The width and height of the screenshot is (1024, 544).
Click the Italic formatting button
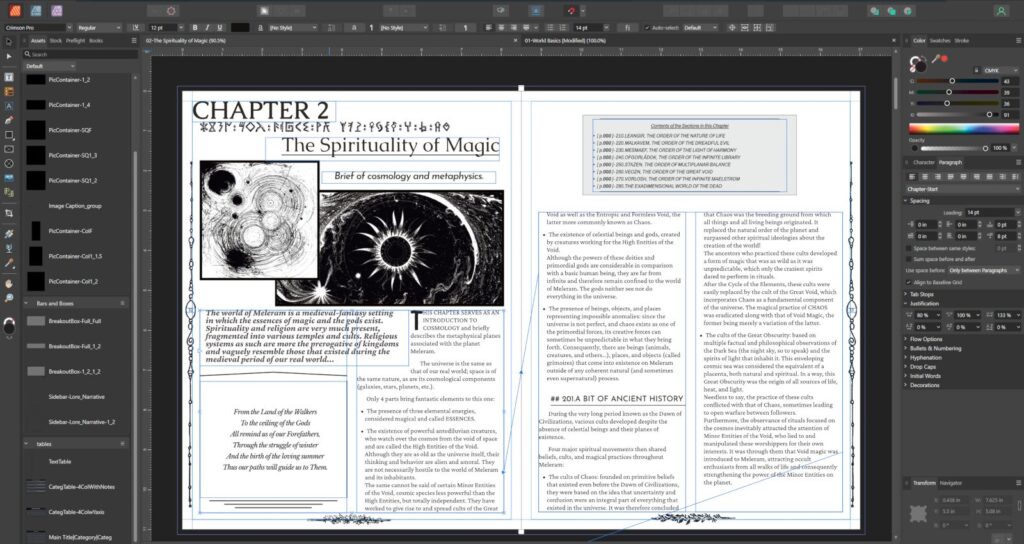[206, 27]
